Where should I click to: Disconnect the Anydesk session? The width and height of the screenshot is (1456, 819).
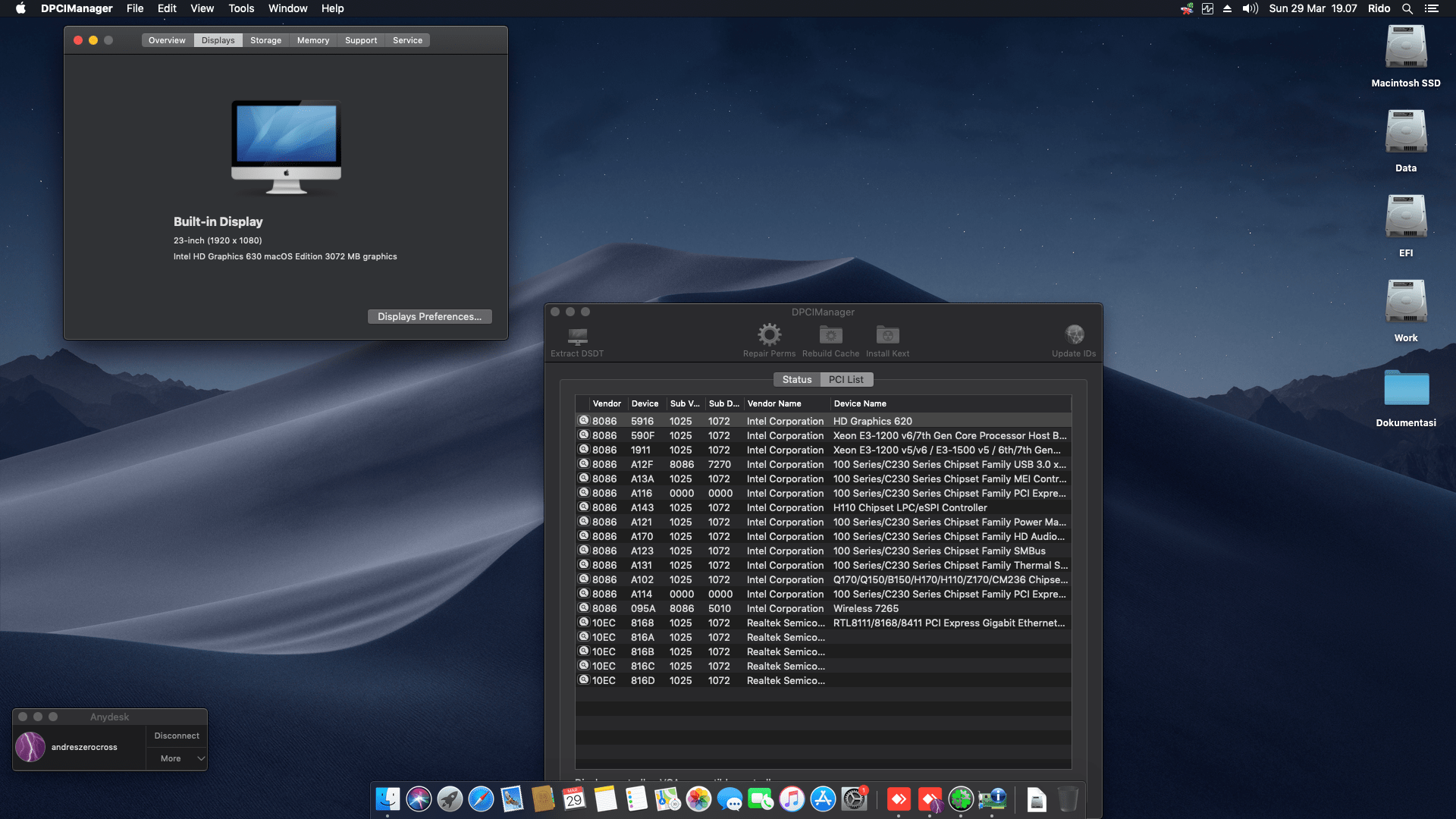[x=177, y=736]
